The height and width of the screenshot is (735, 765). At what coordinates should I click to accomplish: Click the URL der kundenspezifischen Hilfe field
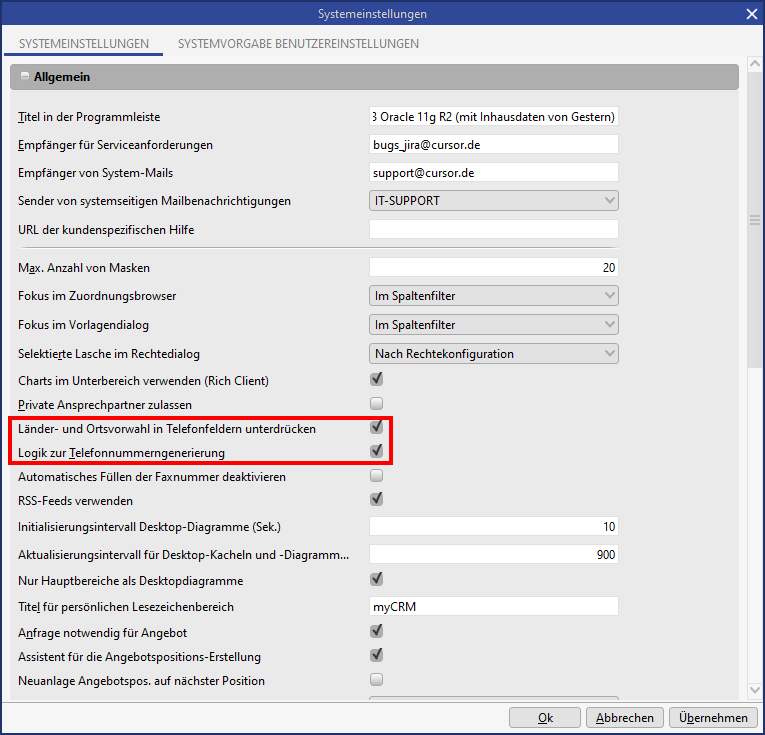(x=493, y=230)
